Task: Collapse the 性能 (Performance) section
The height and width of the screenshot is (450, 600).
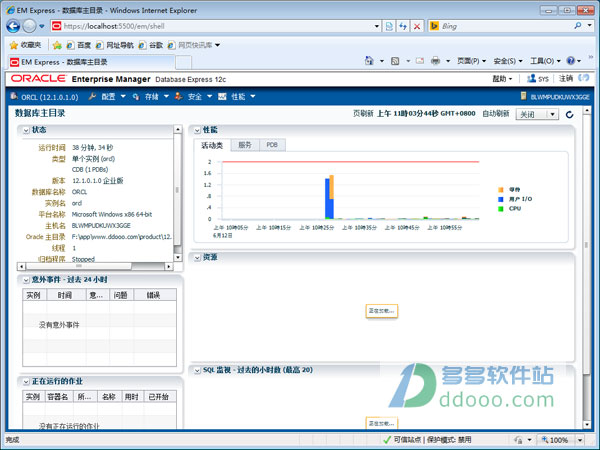Action: point(197,130)
